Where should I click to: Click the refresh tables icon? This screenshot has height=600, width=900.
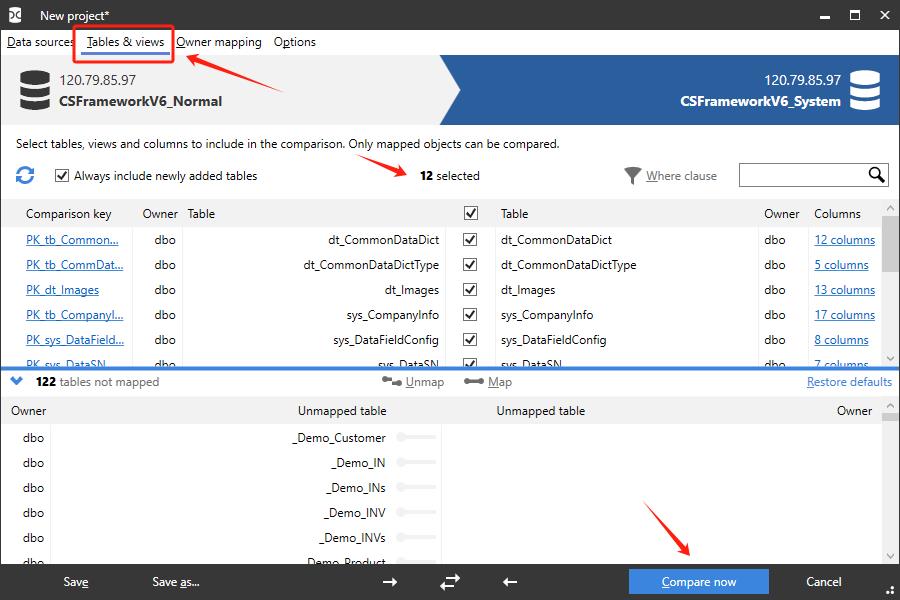coord(25,176)
